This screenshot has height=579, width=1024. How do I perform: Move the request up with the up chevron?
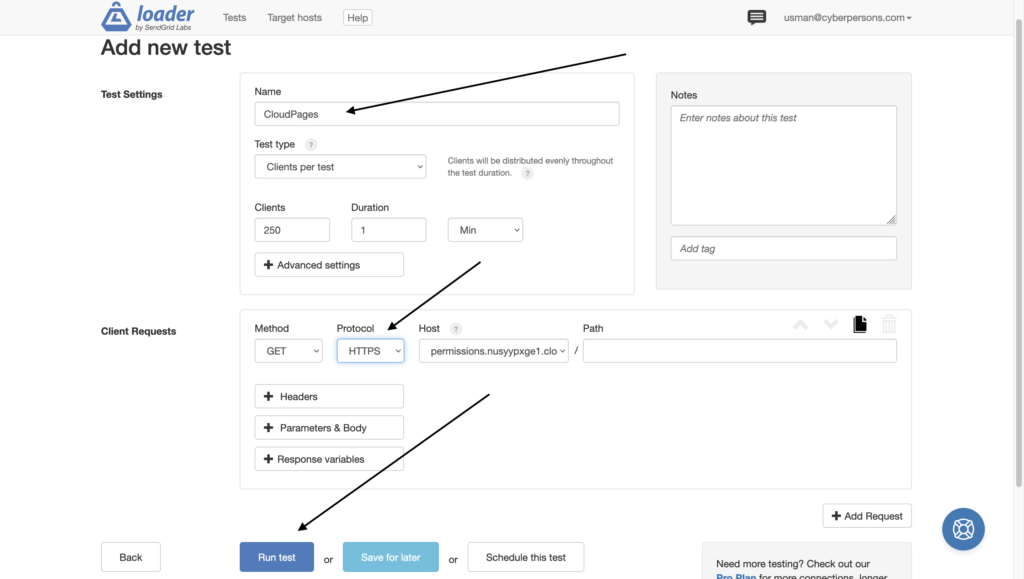[800, 324]
